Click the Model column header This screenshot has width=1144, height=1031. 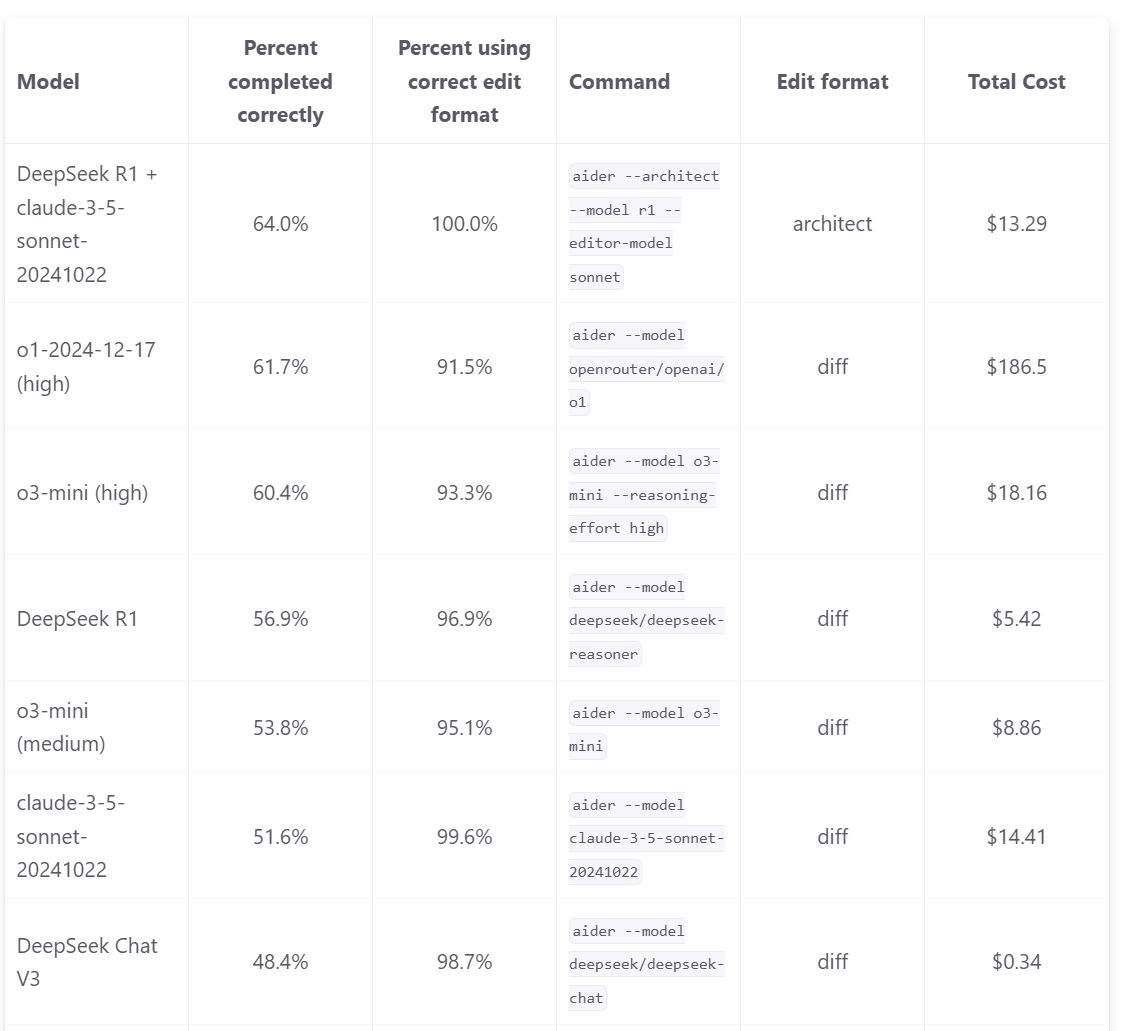click(x=48, y=82)
